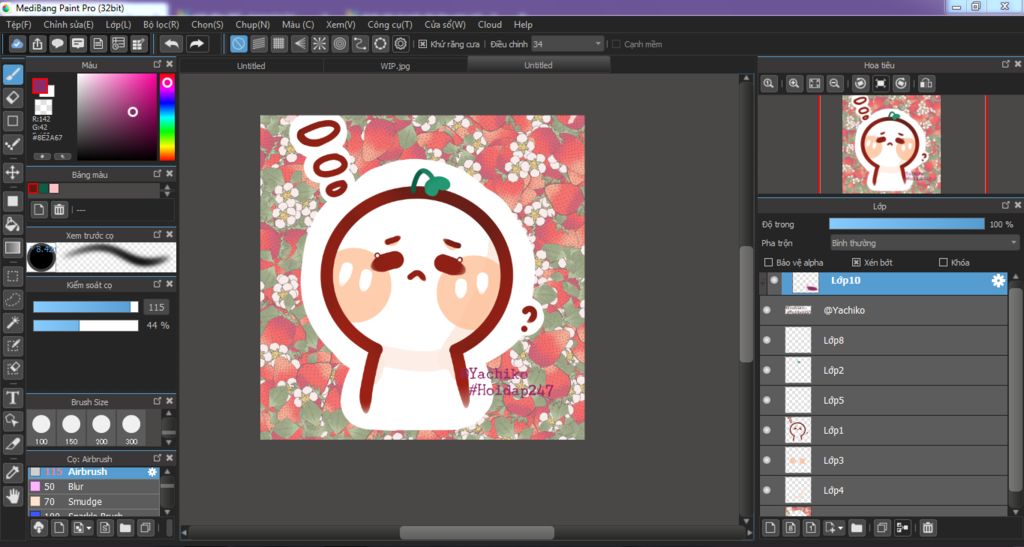
Task: Click the canvas horizontal scrollbar
Action: coord(477,533)
